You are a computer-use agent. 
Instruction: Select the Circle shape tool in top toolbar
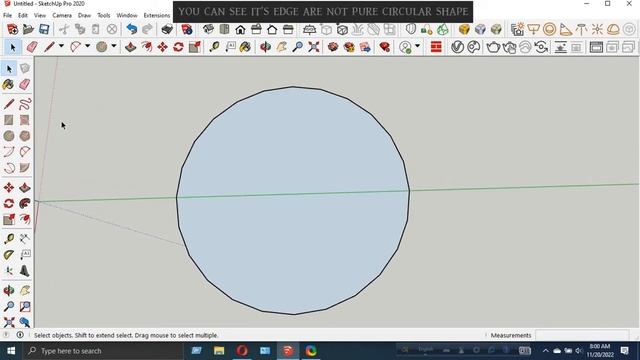click(102, 47)
